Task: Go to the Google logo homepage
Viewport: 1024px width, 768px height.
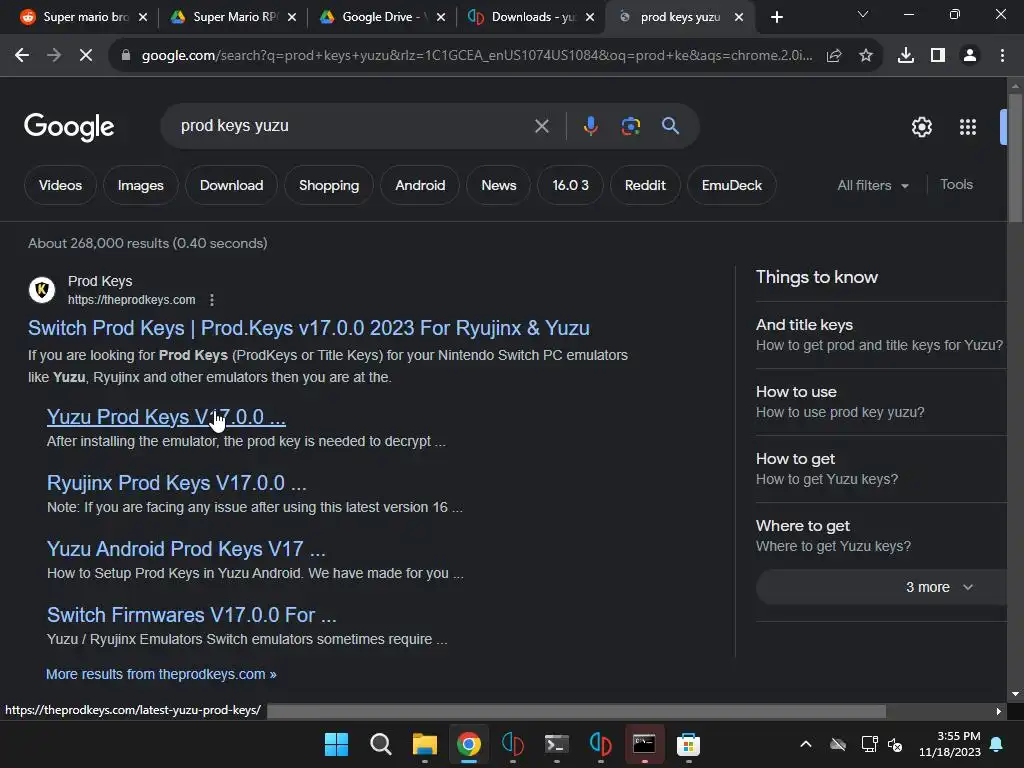Action: 69,127
